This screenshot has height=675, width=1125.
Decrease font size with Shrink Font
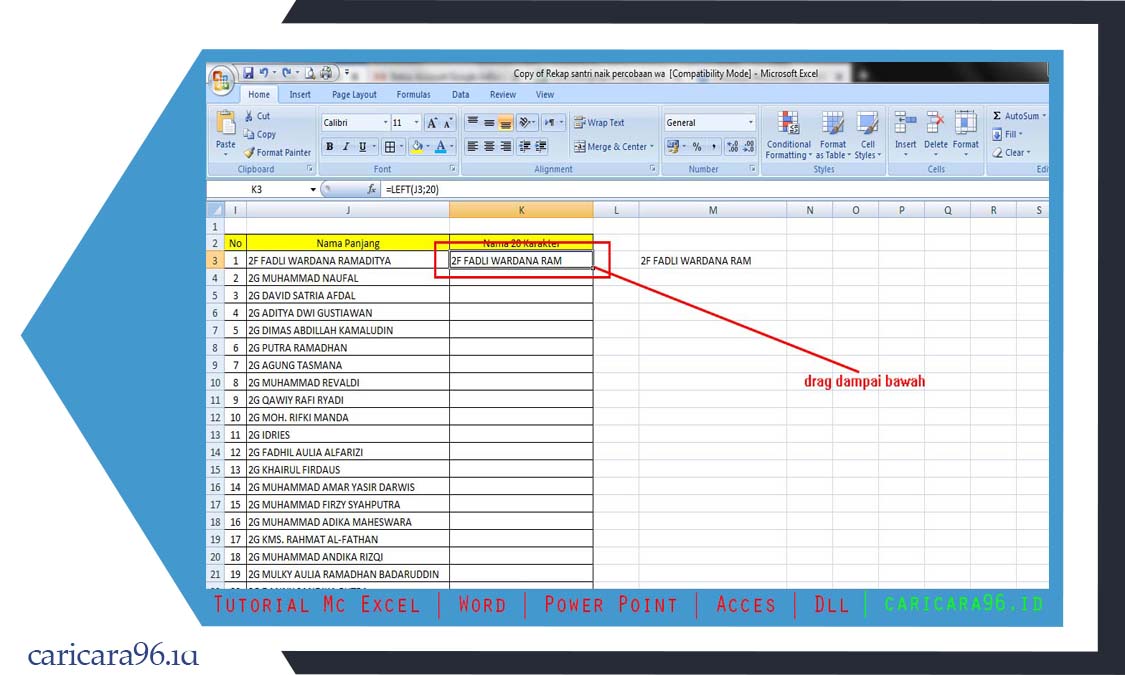448,123
